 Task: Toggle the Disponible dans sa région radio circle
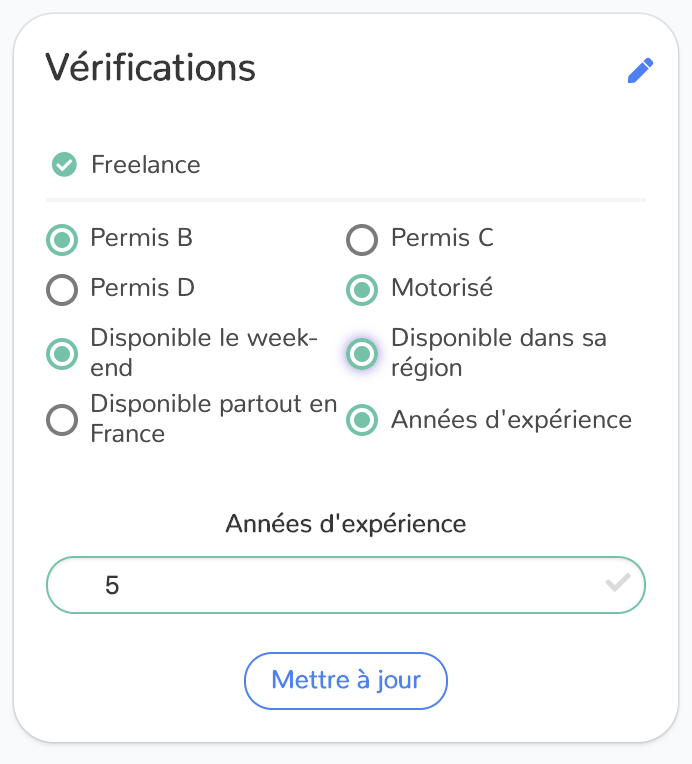tap(362, 354)
